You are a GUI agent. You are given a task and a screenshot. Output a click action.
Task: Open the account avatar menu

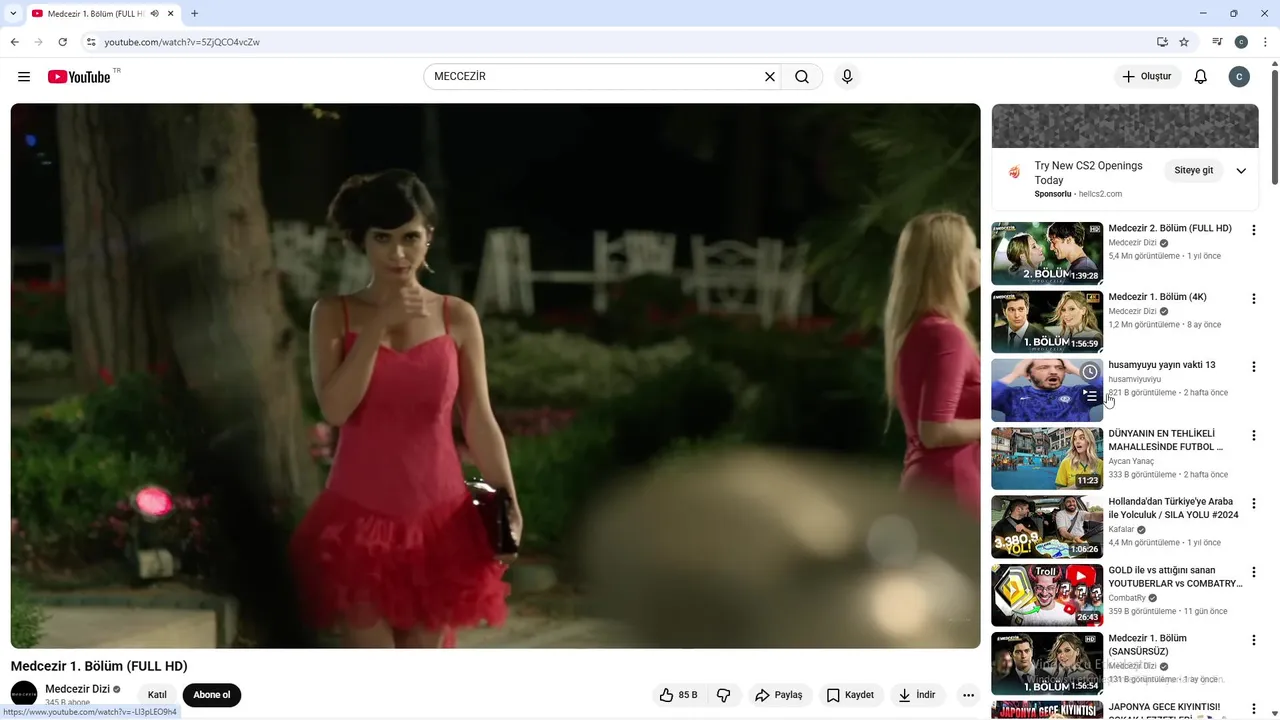click(x=1239, y=77)
